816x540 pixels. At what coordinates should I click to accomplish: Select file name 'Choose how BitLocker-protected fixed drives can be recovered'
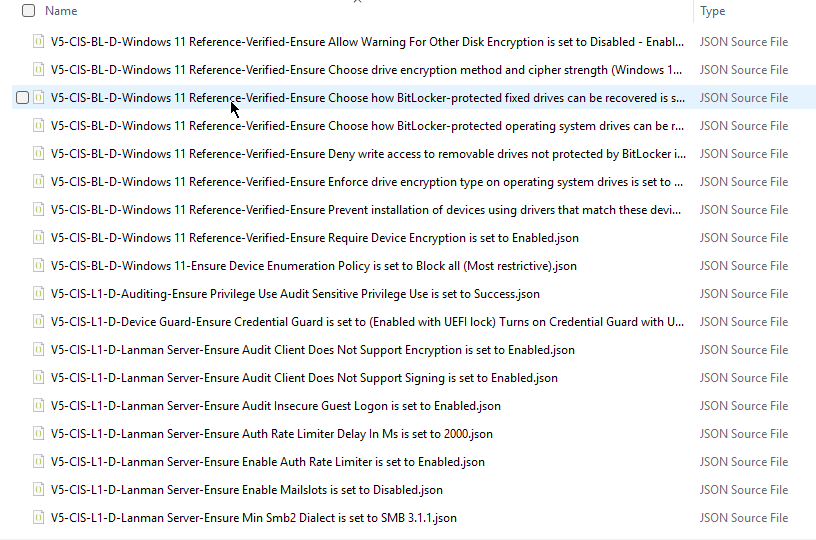[x=368, y=98]
